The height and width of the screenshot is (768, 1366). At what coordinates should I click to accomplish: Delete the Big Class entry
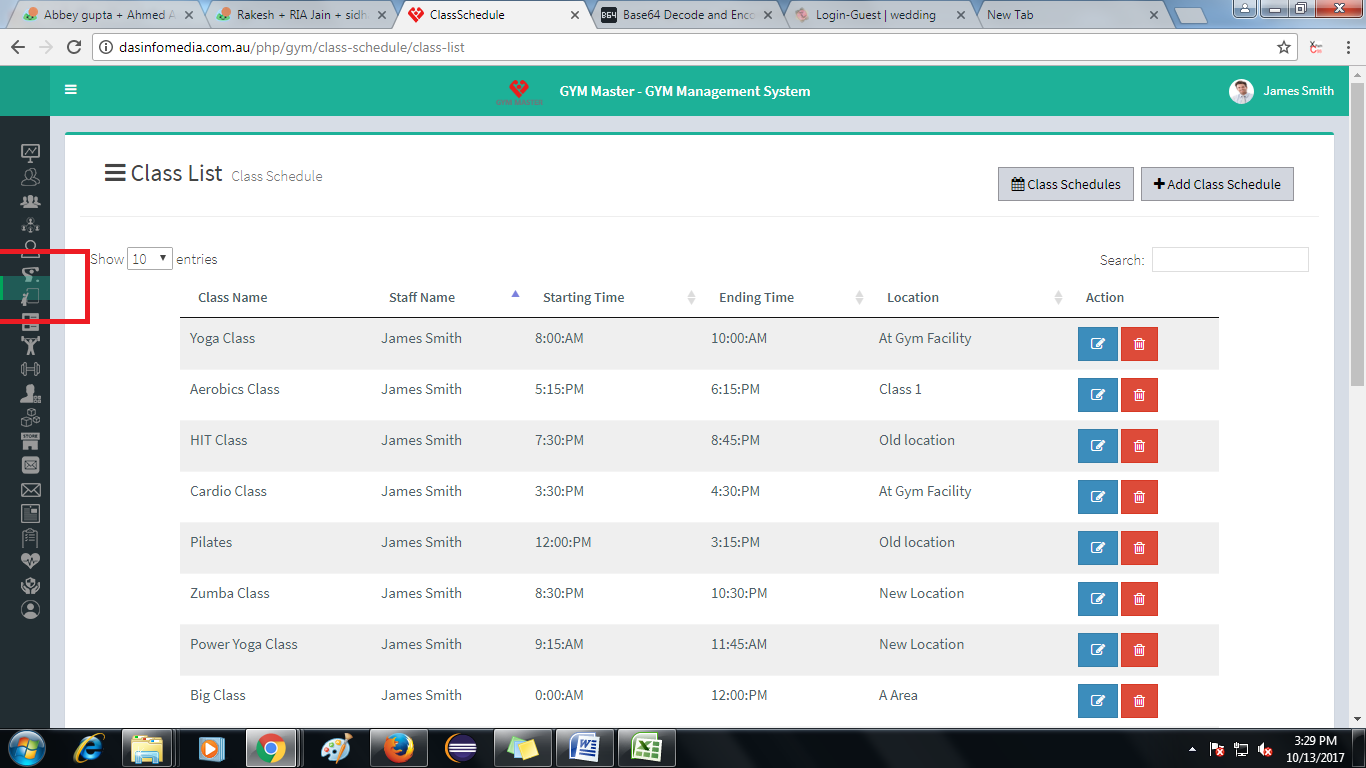[x=1139, y=701]
